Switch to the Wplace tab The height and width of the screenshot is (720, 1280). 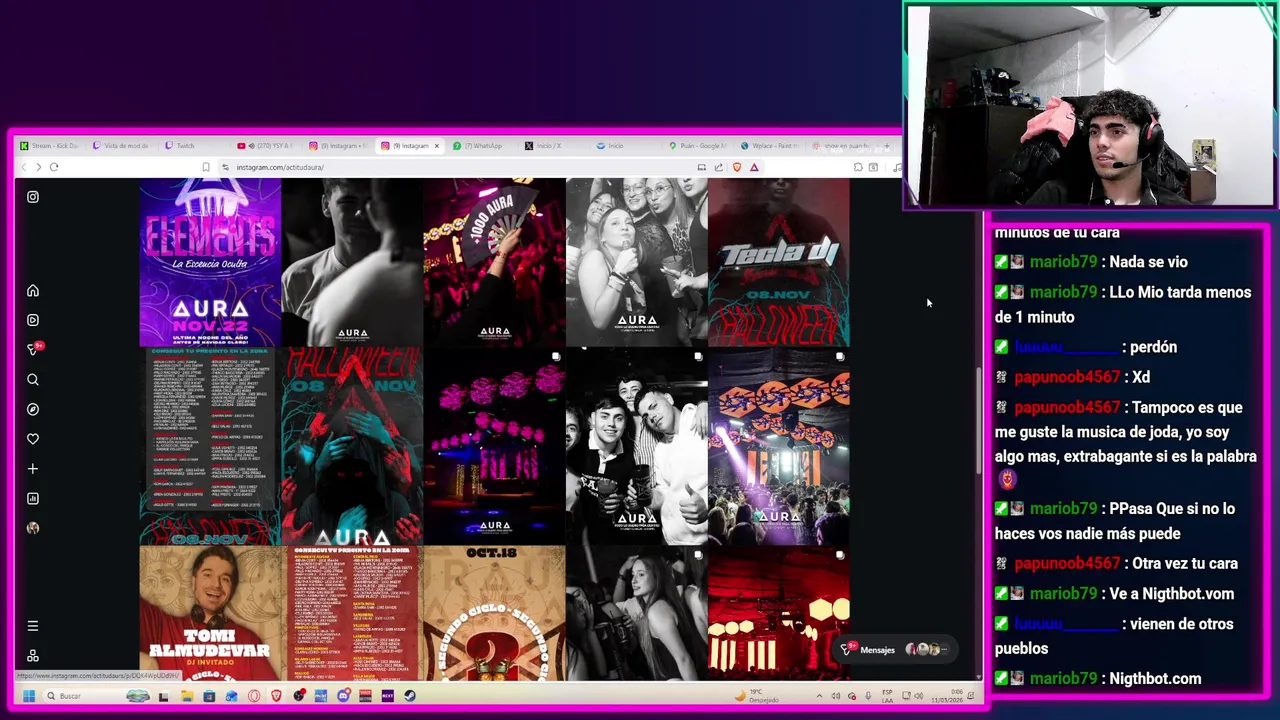click(770, 146)
